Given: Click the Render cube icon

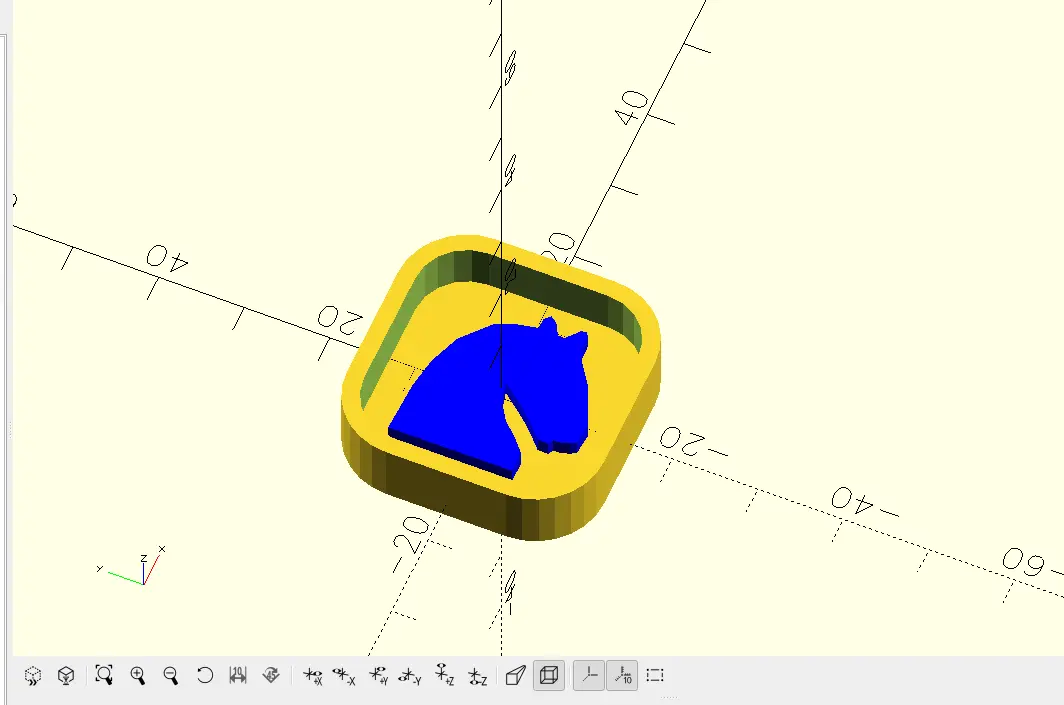Looking at the screenshot, I should tap(66, 675).
